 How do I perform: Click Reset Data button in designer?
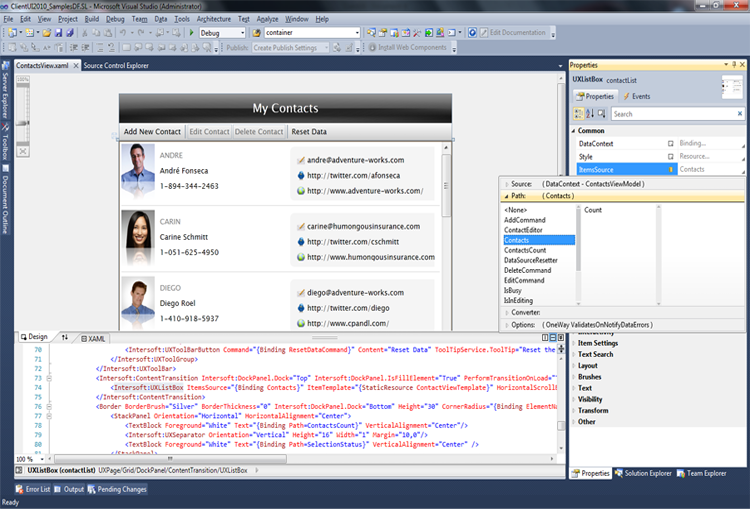309,132
